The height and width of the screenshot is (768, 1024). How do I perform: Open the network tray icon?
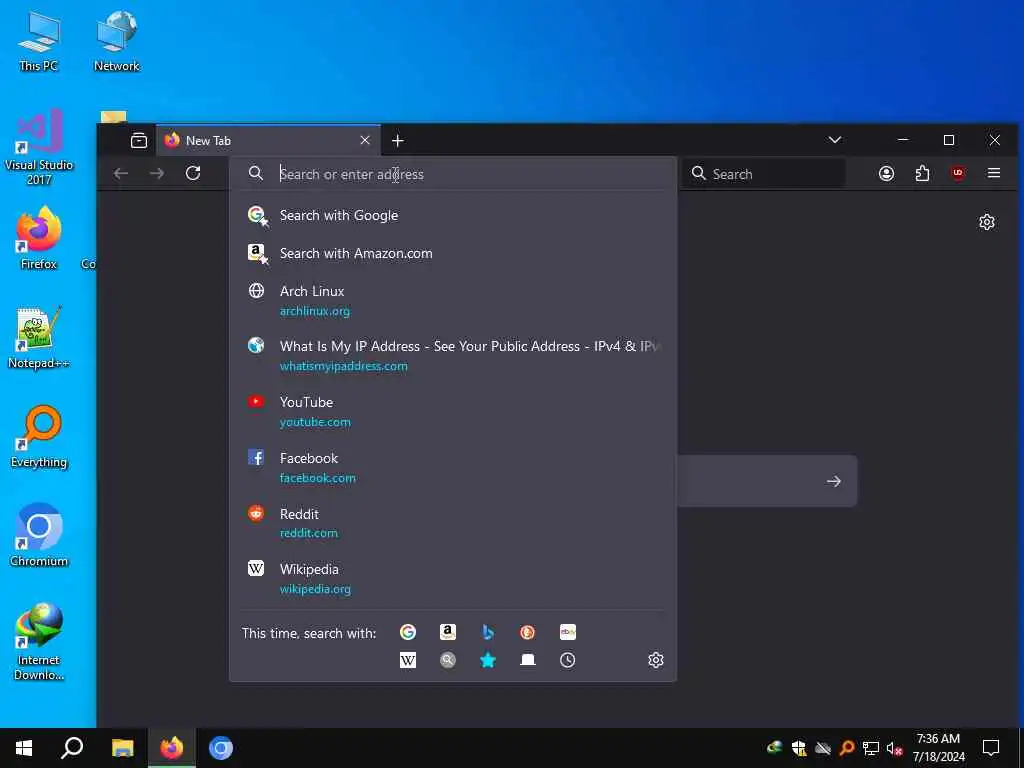pyautogui.click(x=871, y=748)
